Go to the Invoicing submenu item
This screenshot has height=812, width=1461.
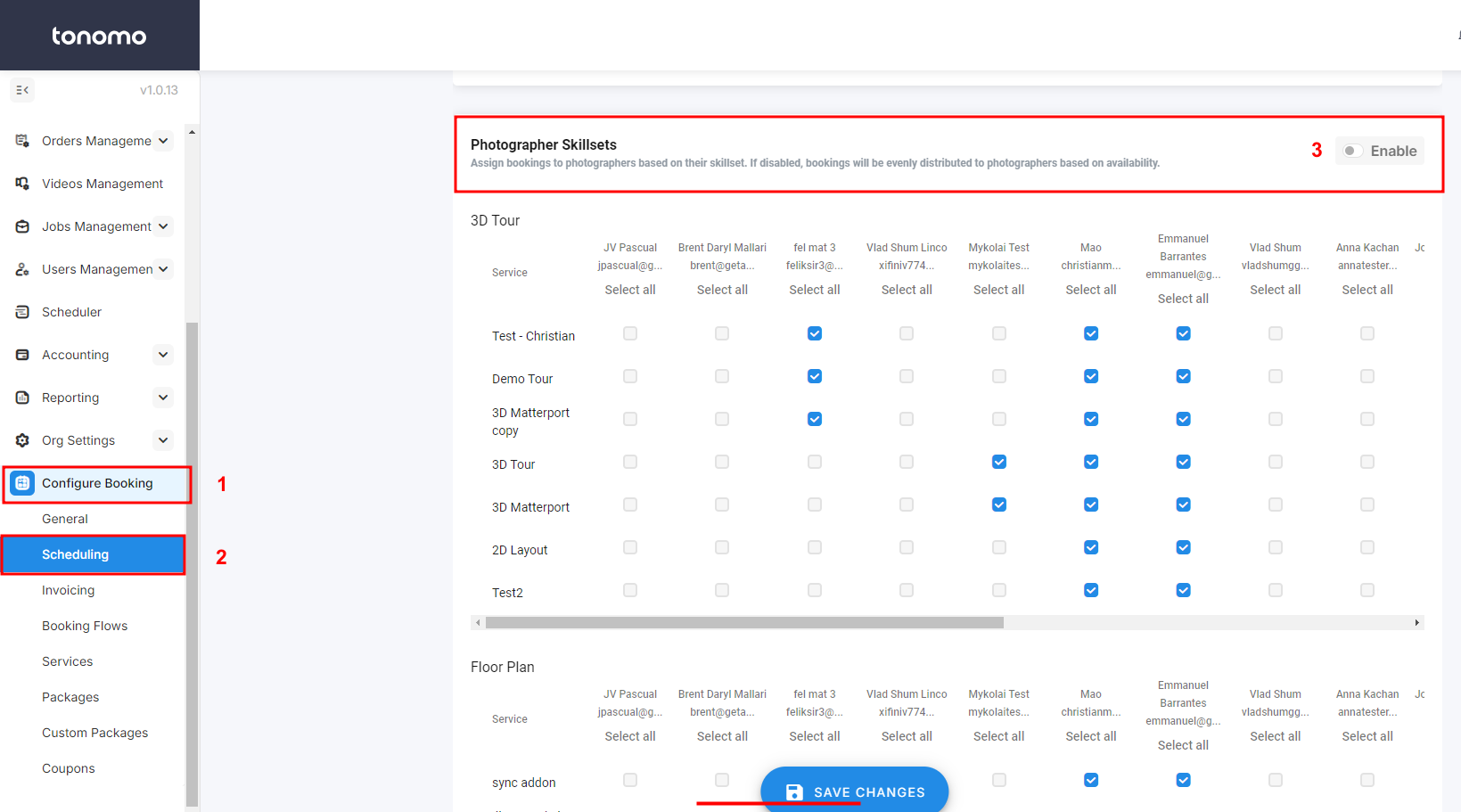(x=68, y=590)
